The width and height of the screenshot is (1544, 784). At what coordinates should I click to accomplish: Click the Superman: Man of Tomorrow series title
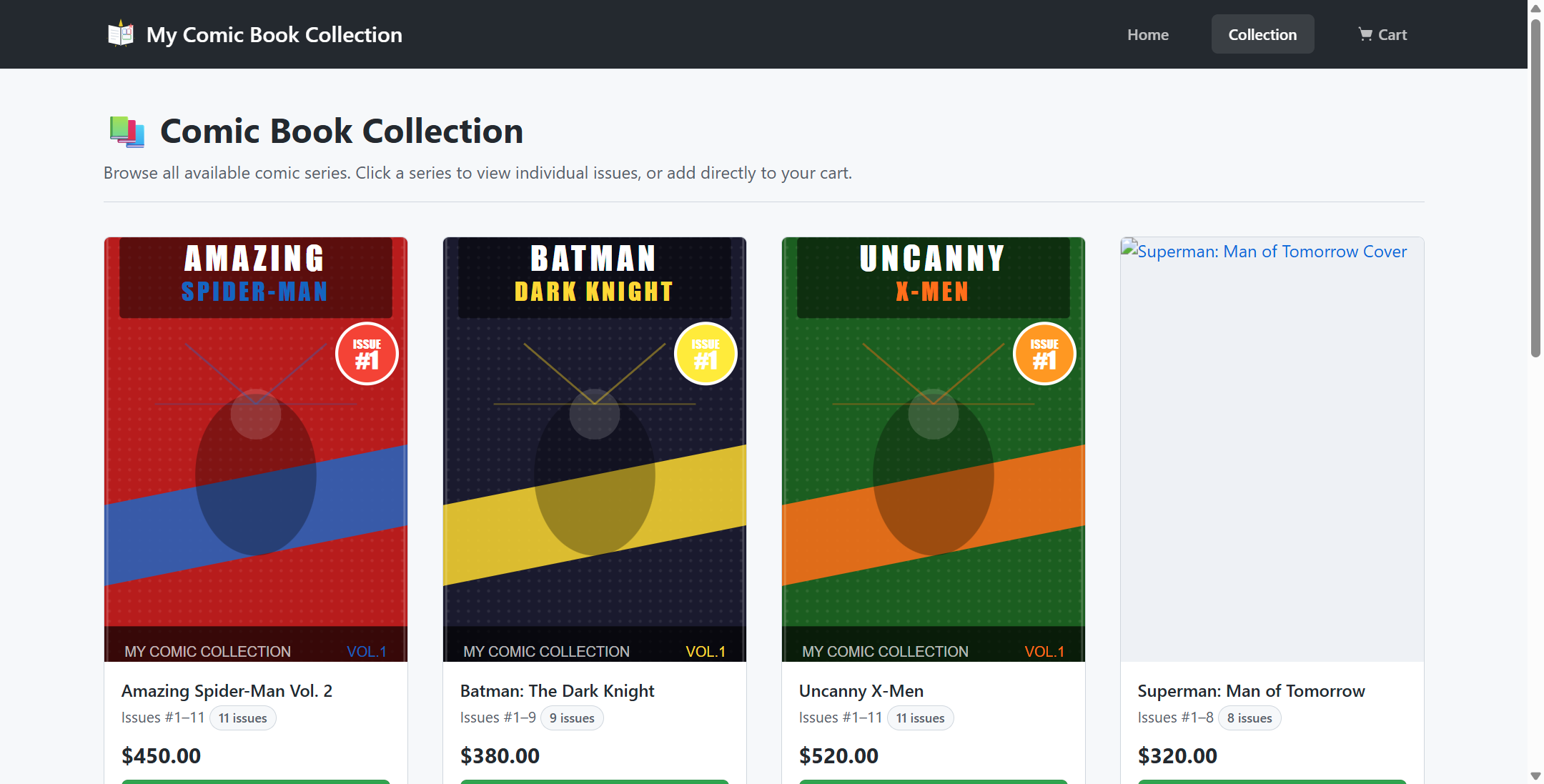(1251, 691)
